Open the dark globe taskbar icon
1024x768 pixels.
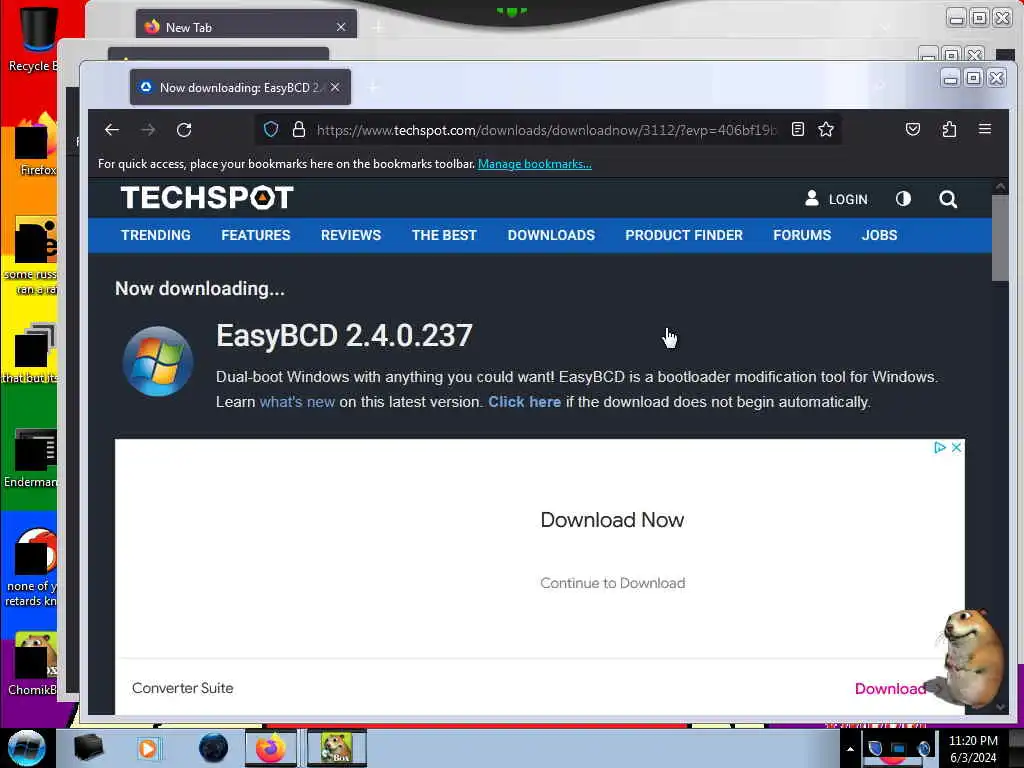click(x=213, y=748)
